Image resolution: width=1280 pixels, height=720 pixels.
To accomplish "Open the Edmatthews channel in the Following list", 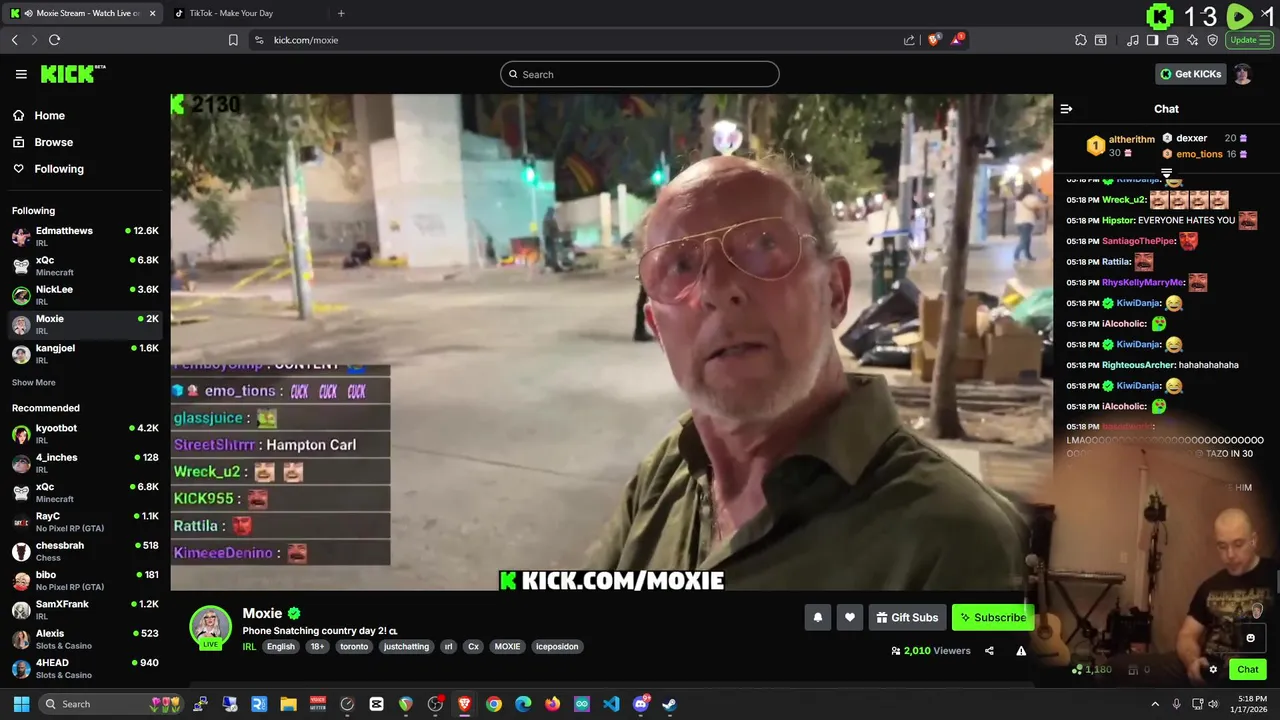I will click(x=84, y=236).
